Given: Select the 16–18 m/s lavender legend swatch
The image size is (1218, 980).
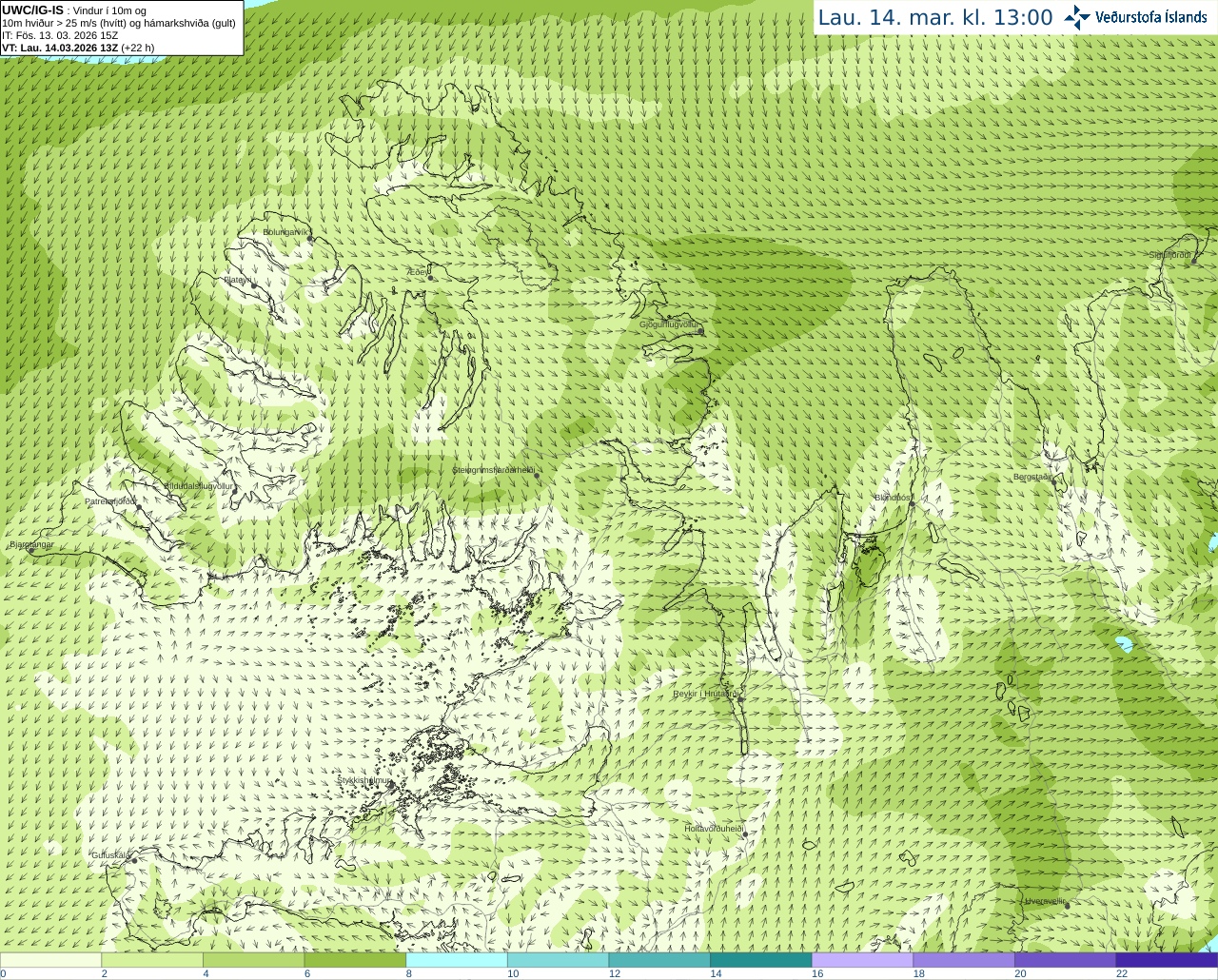Looking at the screenshot, I should coord(863,960).
